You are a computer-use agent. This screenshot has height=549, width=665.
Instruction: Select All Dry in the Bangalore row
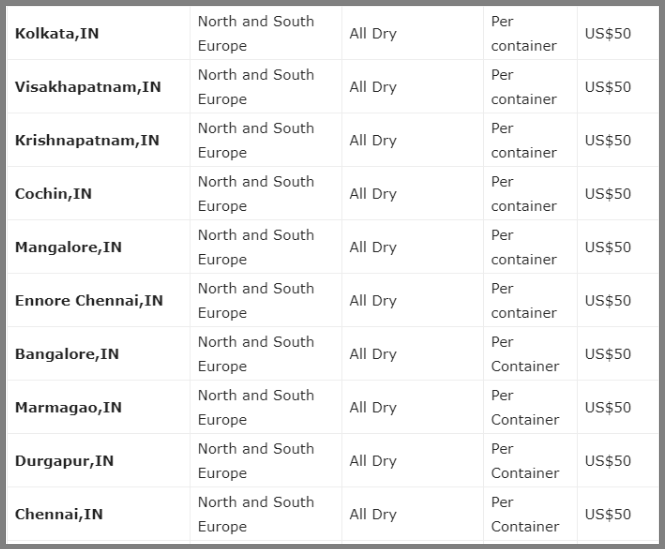[373, 354]
